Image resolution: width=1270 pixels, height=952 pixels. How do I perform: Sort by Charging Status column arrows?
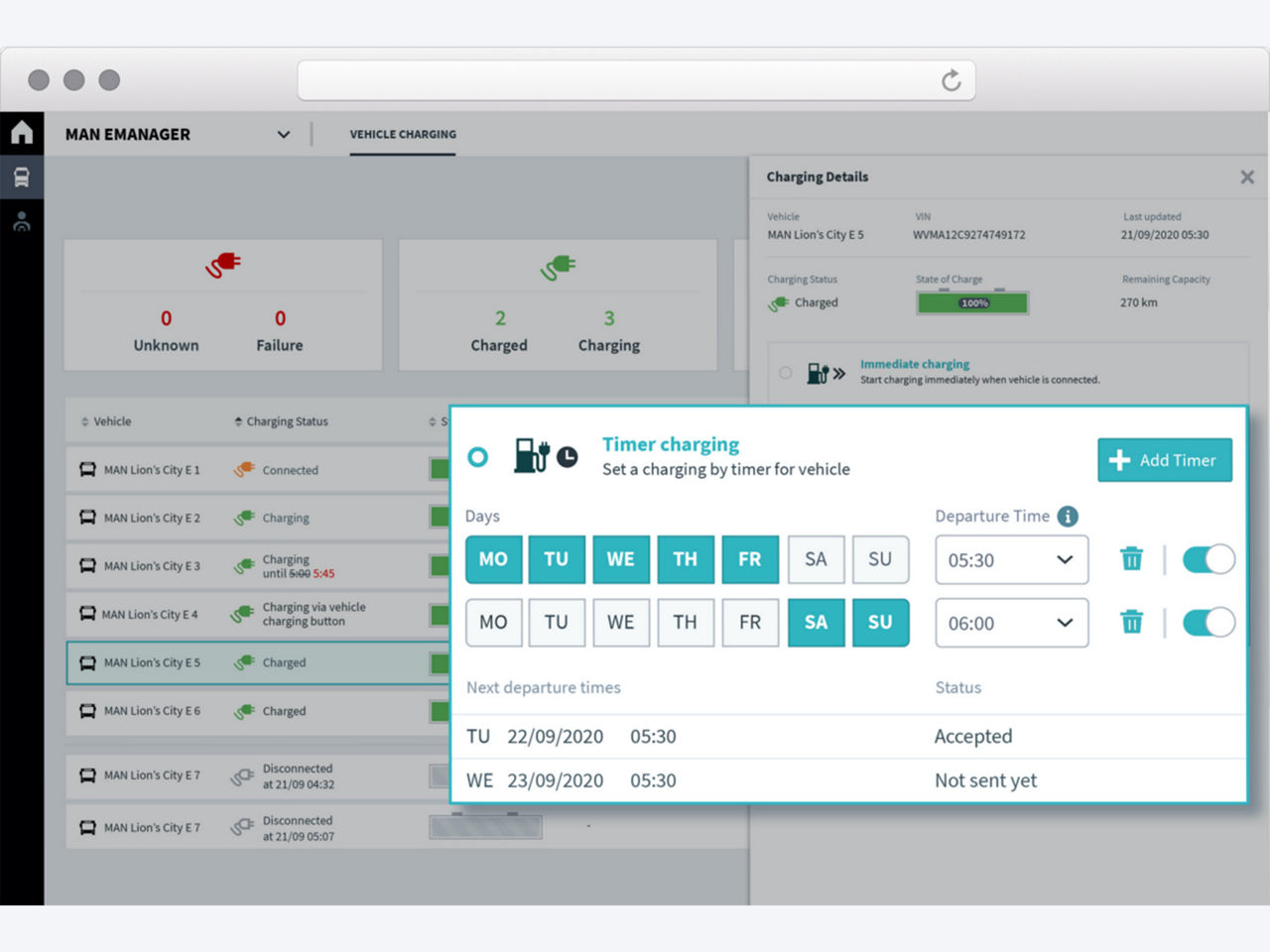238,421
